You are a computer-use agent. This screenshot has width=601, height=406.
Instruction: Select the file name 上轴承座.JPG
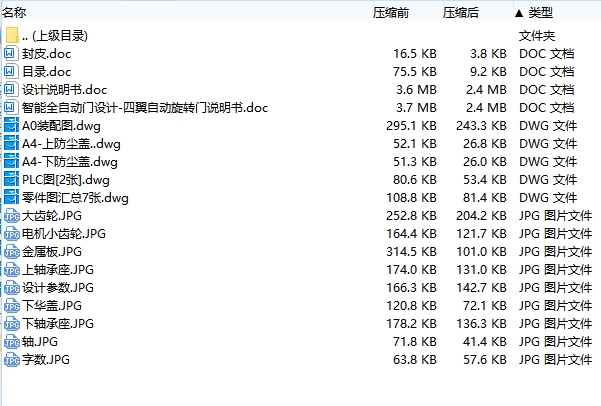click(58, 270)
